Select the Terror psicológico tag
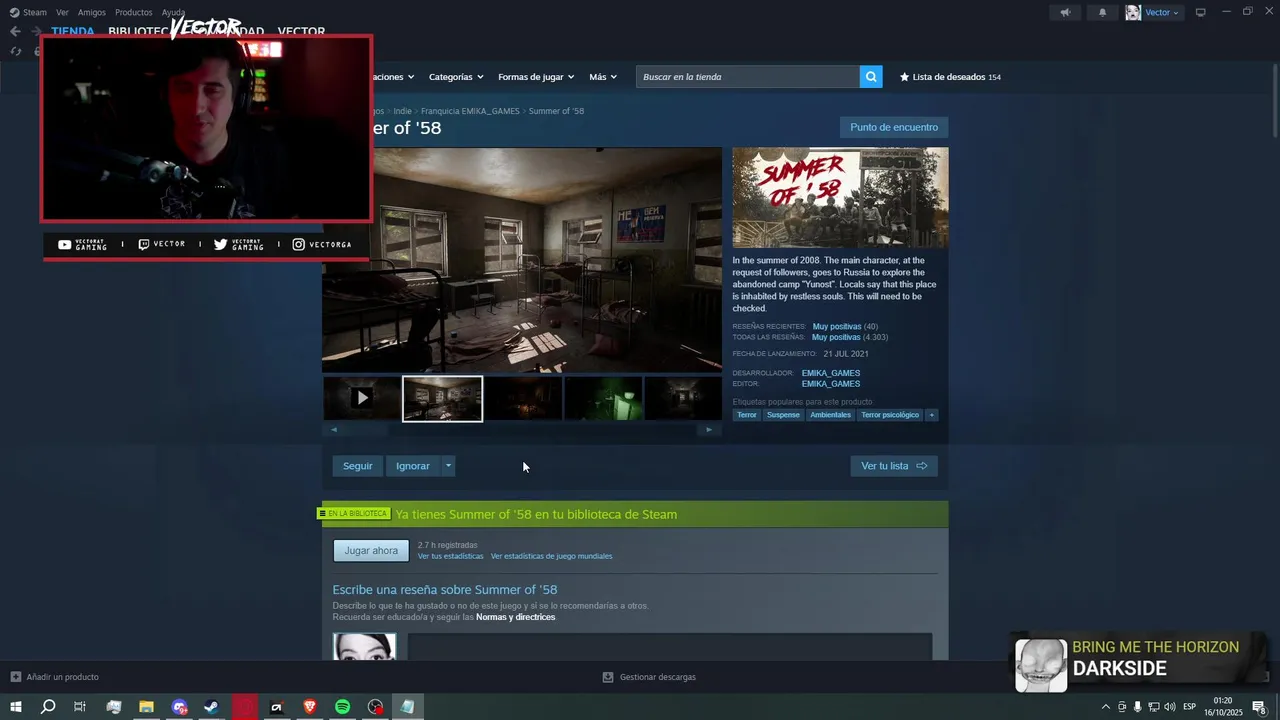This screenshot has width=1280, height=720. [890, 415]
